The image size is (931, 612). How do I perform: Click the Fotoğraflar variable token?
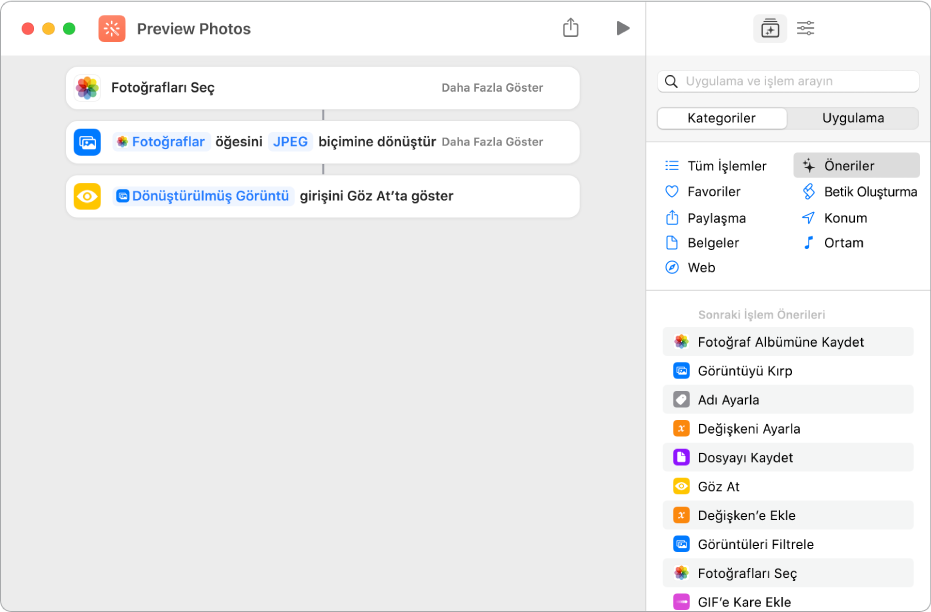(161, 142)
